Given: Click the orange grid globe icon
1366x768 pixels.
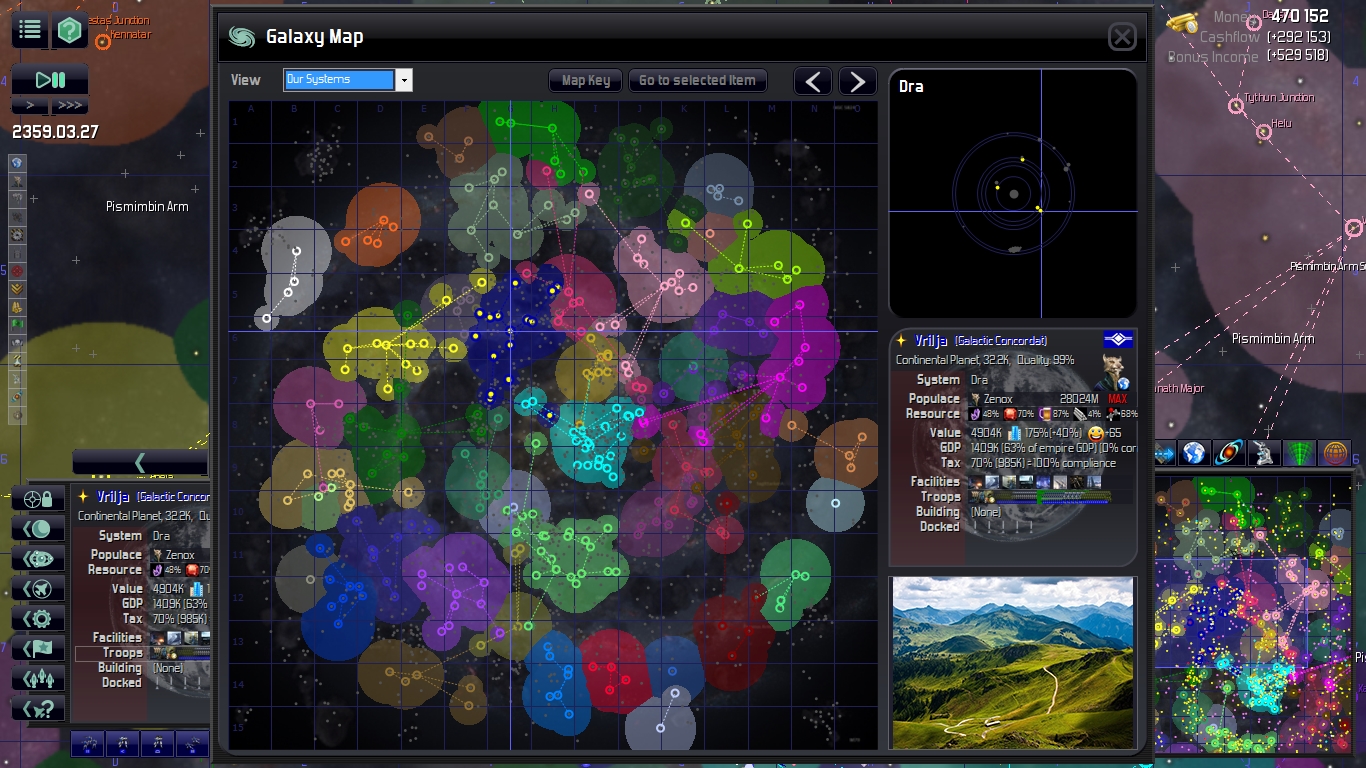Looking at the screenshot, I should [x=1334, y=453].
